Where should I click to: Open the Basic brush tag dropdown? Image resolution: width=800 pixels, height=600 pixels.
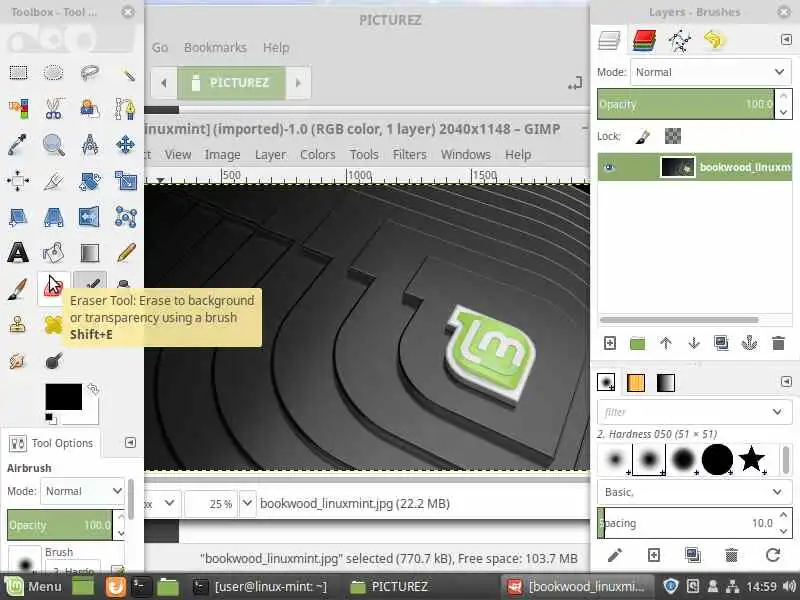pos(694,492)
